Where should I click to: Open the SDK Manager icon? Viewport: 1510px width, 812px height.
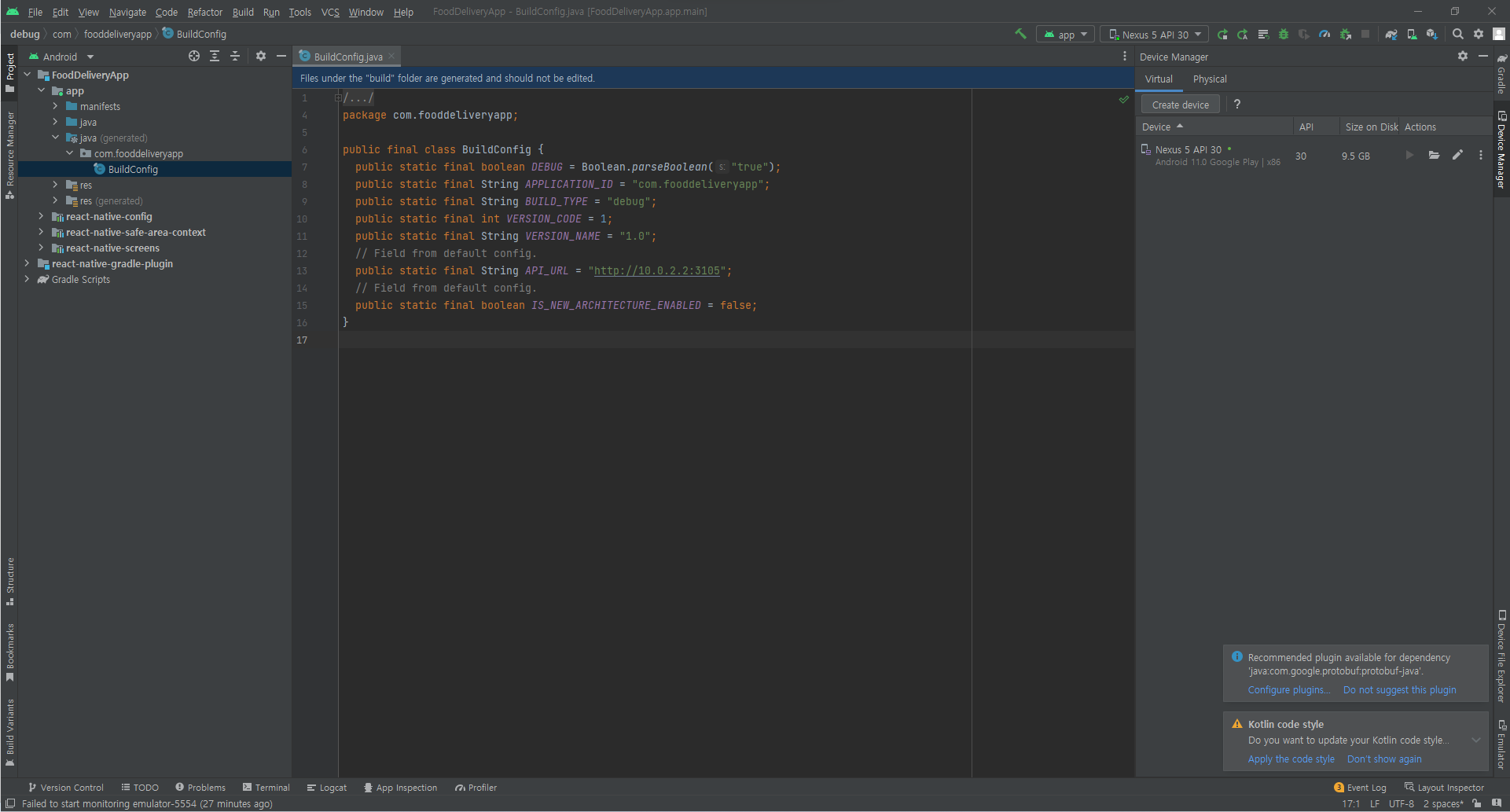pyautogui.click(x=1432, y=35)
